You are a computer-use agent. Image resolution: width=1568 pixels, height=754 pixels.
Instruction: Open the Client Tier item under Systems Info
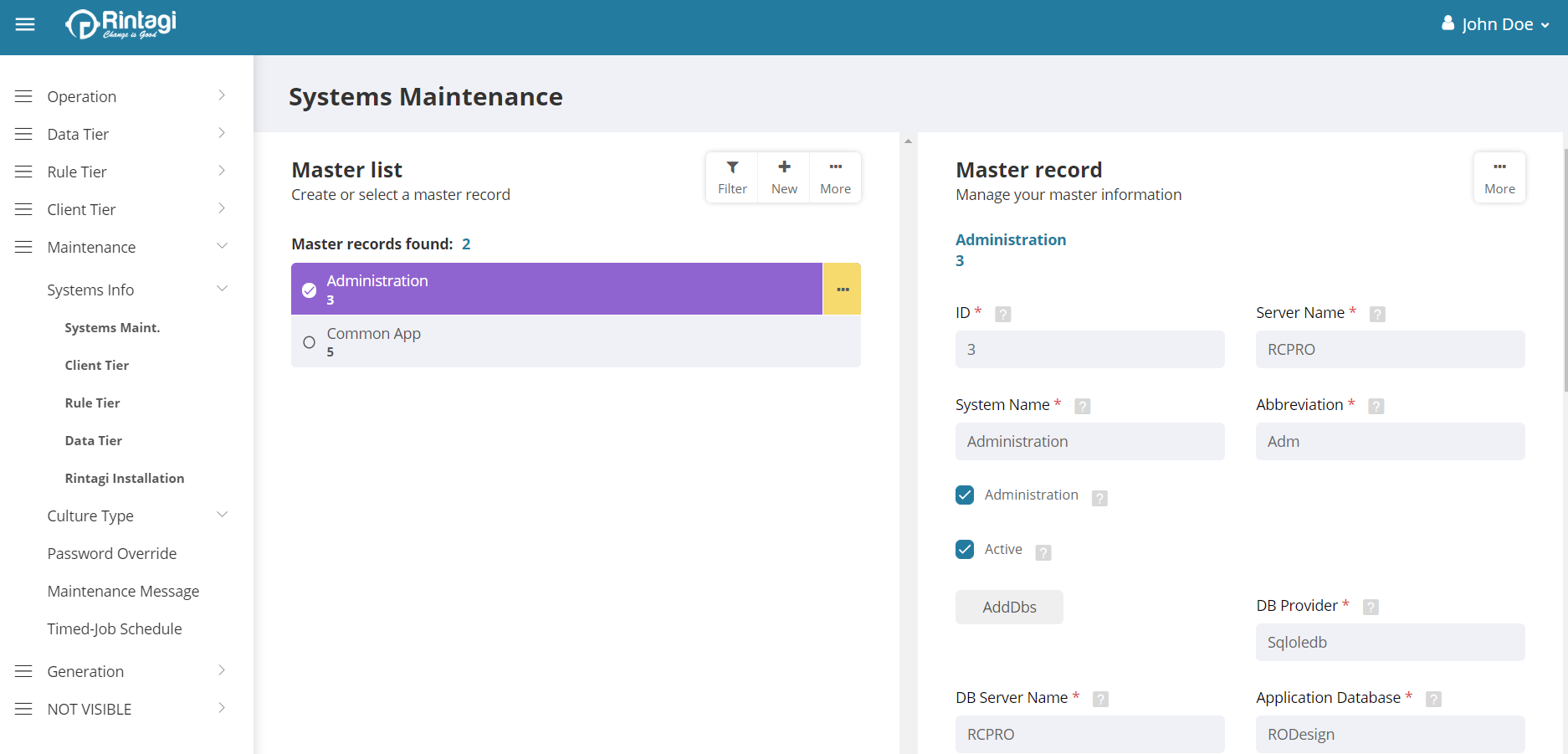97,365
